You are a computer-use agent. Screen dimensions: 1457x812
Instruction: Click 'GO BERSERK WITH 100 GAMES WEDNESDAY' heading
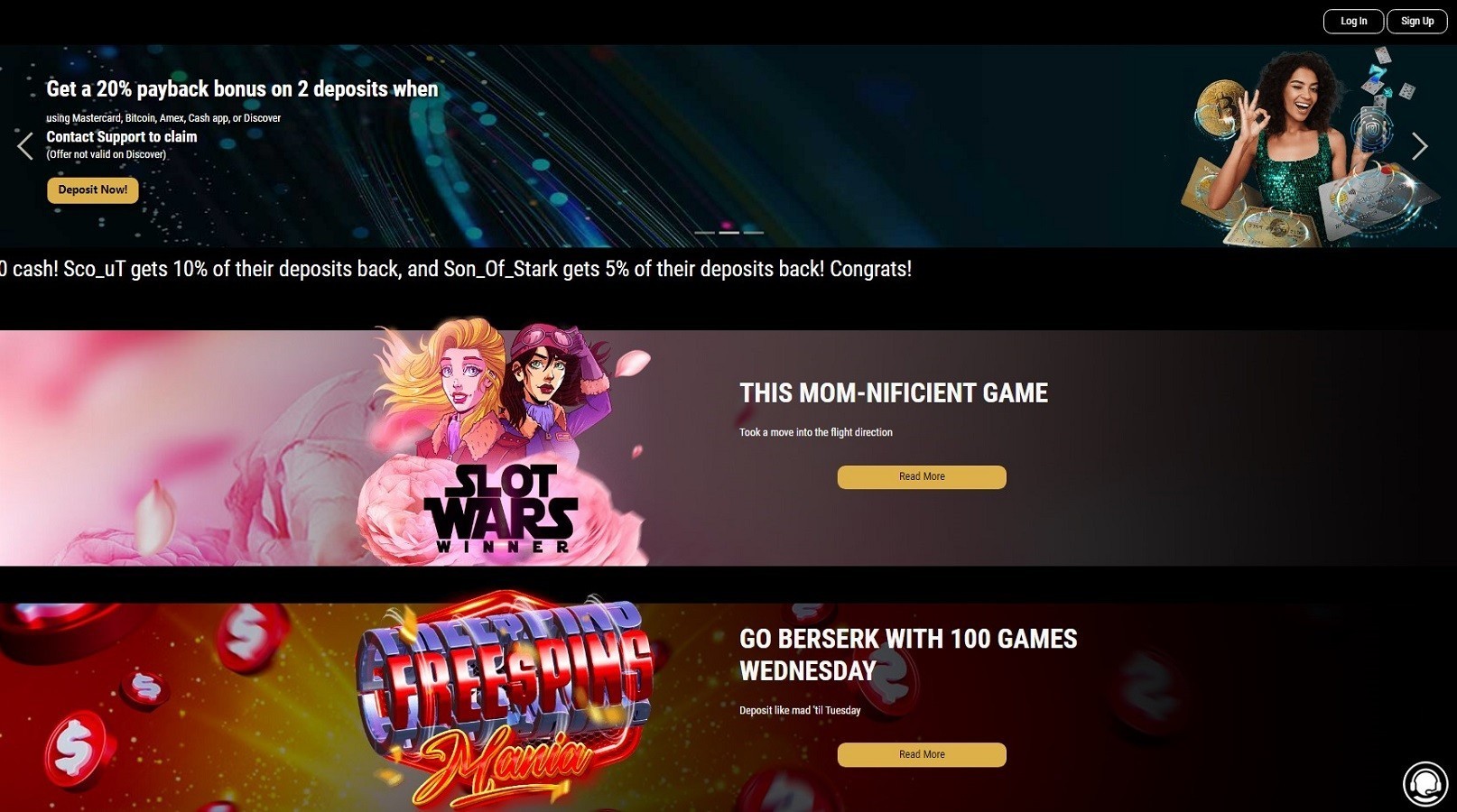coord(908,655)
